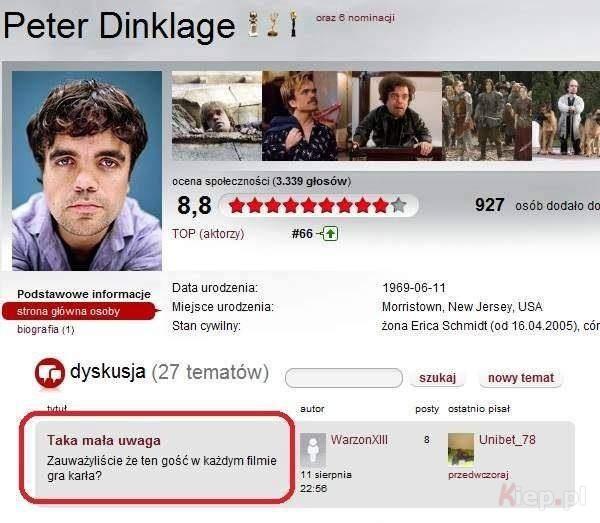Open the 'biografia (1)' menu item
This screenshot has height=523, width=600.
[x=46, y=329]
